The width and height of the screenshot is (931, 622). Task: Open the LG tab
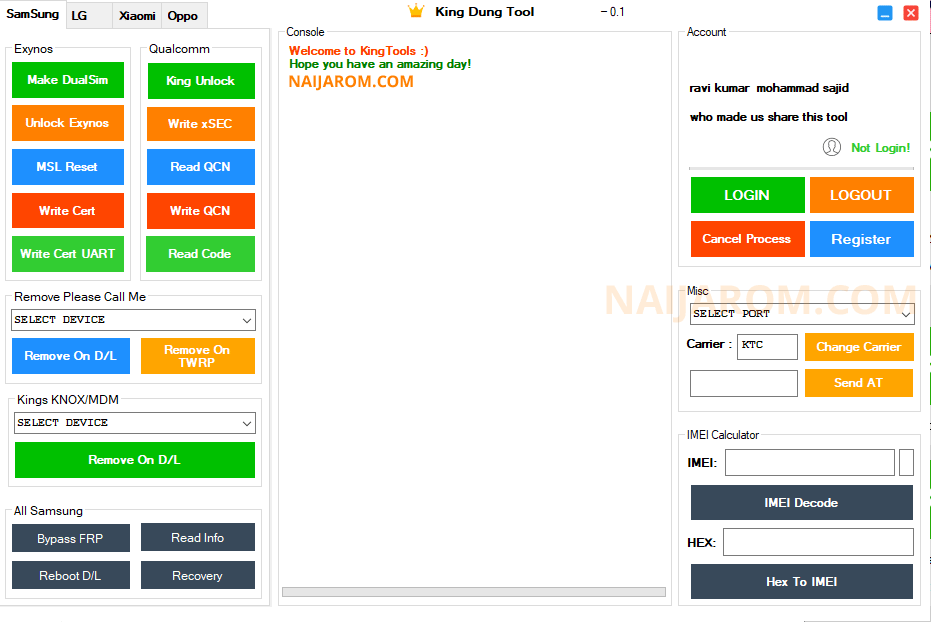[88, 16]
